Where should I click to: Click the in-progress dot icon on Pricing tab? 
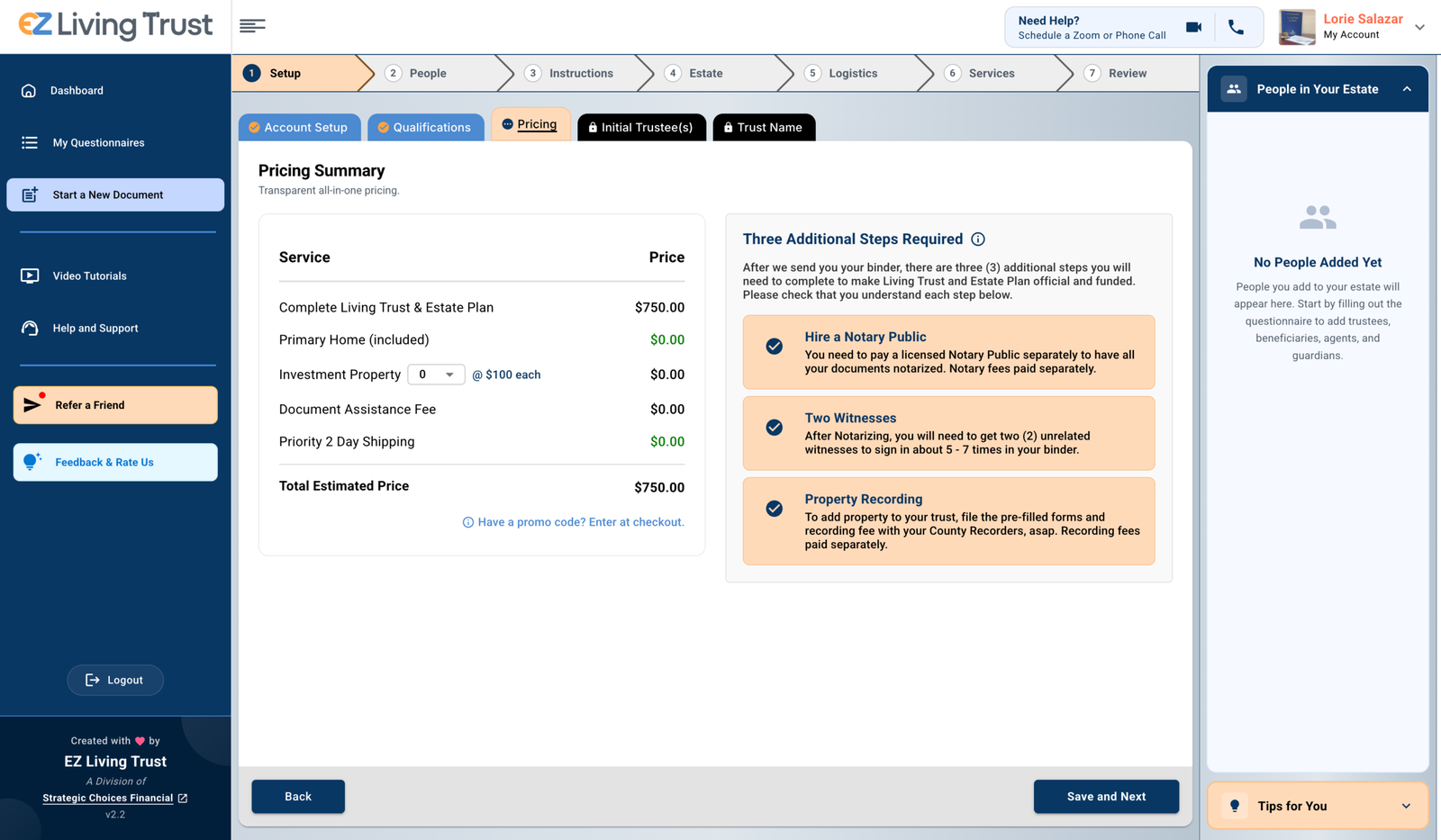pyautogui.click(x=507, y=124)
